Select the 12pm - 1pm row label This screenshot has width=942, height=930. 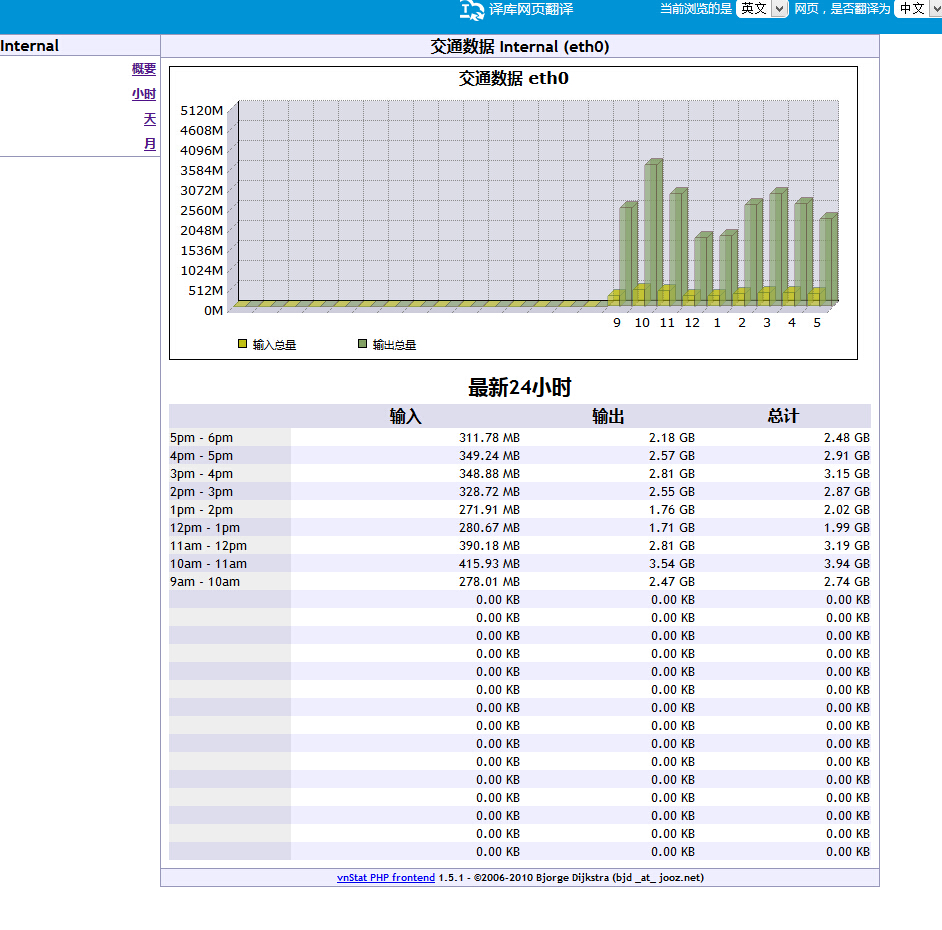click(205, 527)
